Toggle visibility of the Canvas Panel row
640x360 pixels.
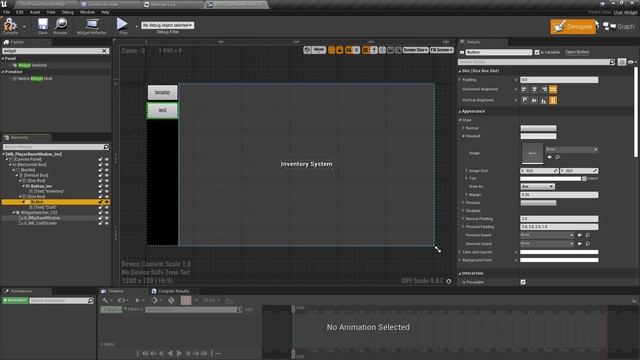107,160
